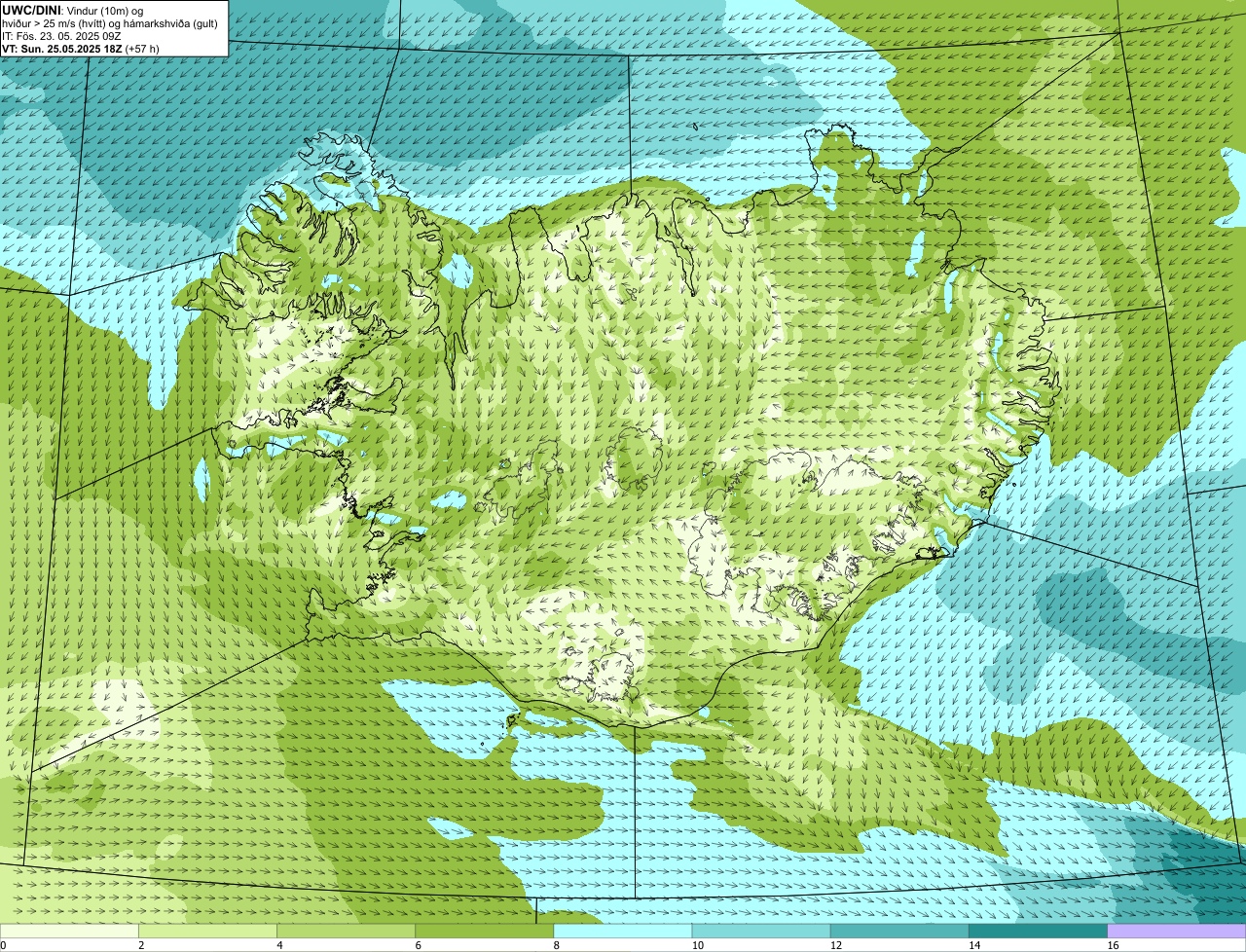Viewport: 1246px width, 952px height.
Task: Click the legend swatch between 2 and 4
Action: pyautogui.click(x=207, y=932)
